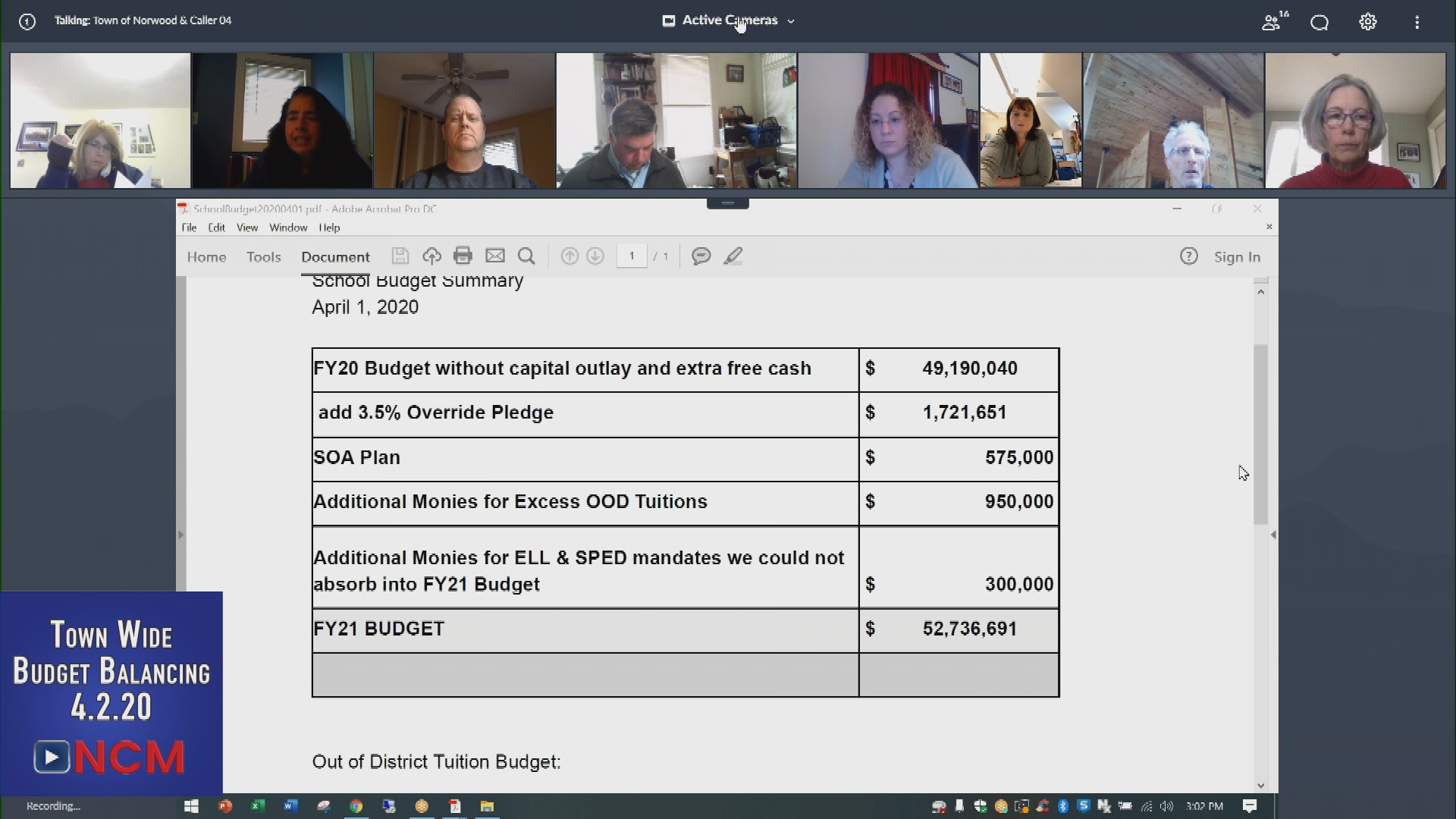
Task: Click the email envelope icon
Action: tap(494, 256)
